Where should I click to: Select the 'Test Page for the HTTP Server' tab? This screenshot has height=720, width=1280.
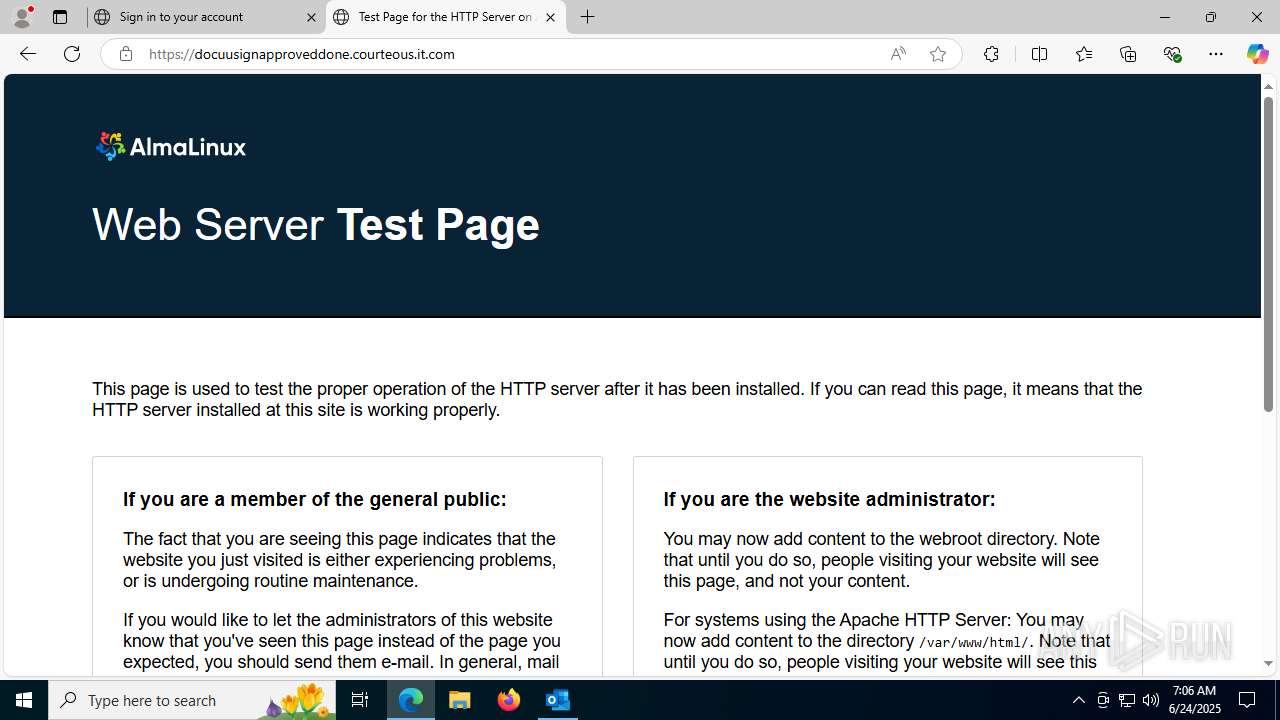446,17
